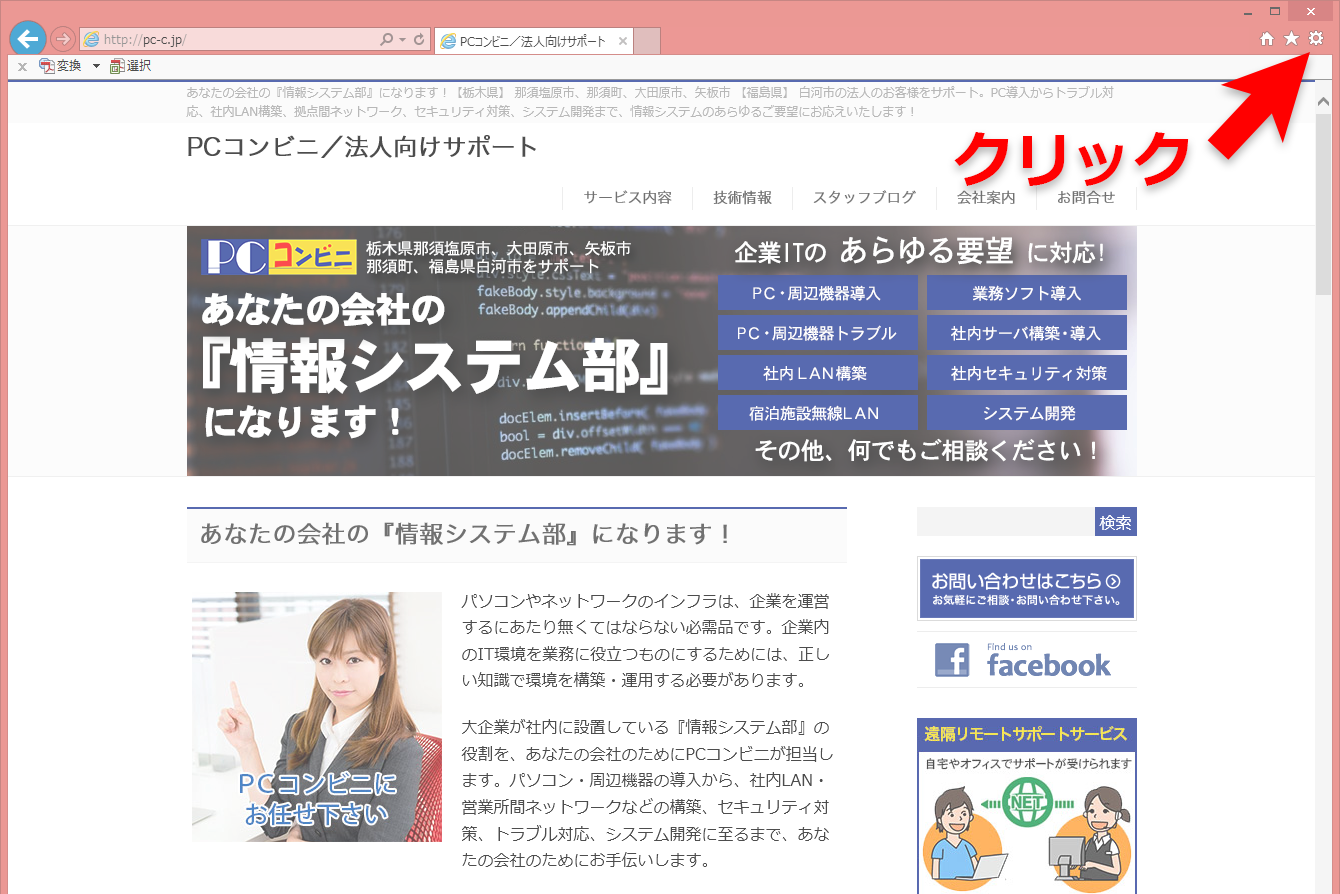Expand the 変換 dropdown arrow
This screenshot has width=1340, height=894.
96,66
